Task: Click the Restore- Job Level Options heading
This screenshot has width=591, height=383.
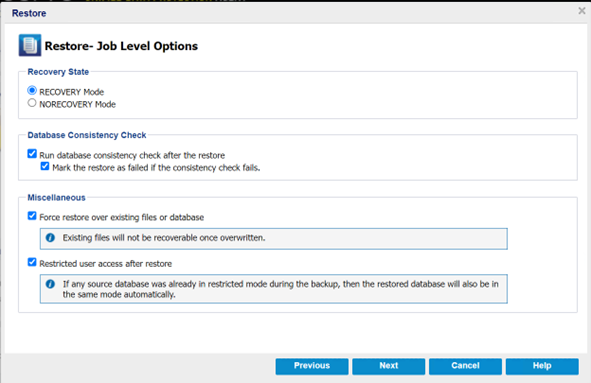Action: 121,46
